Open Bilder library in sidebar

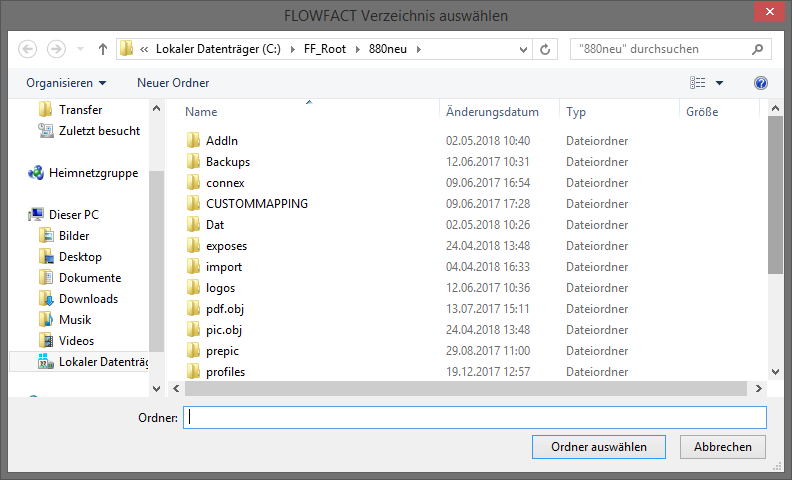click(x=74, y=236)
